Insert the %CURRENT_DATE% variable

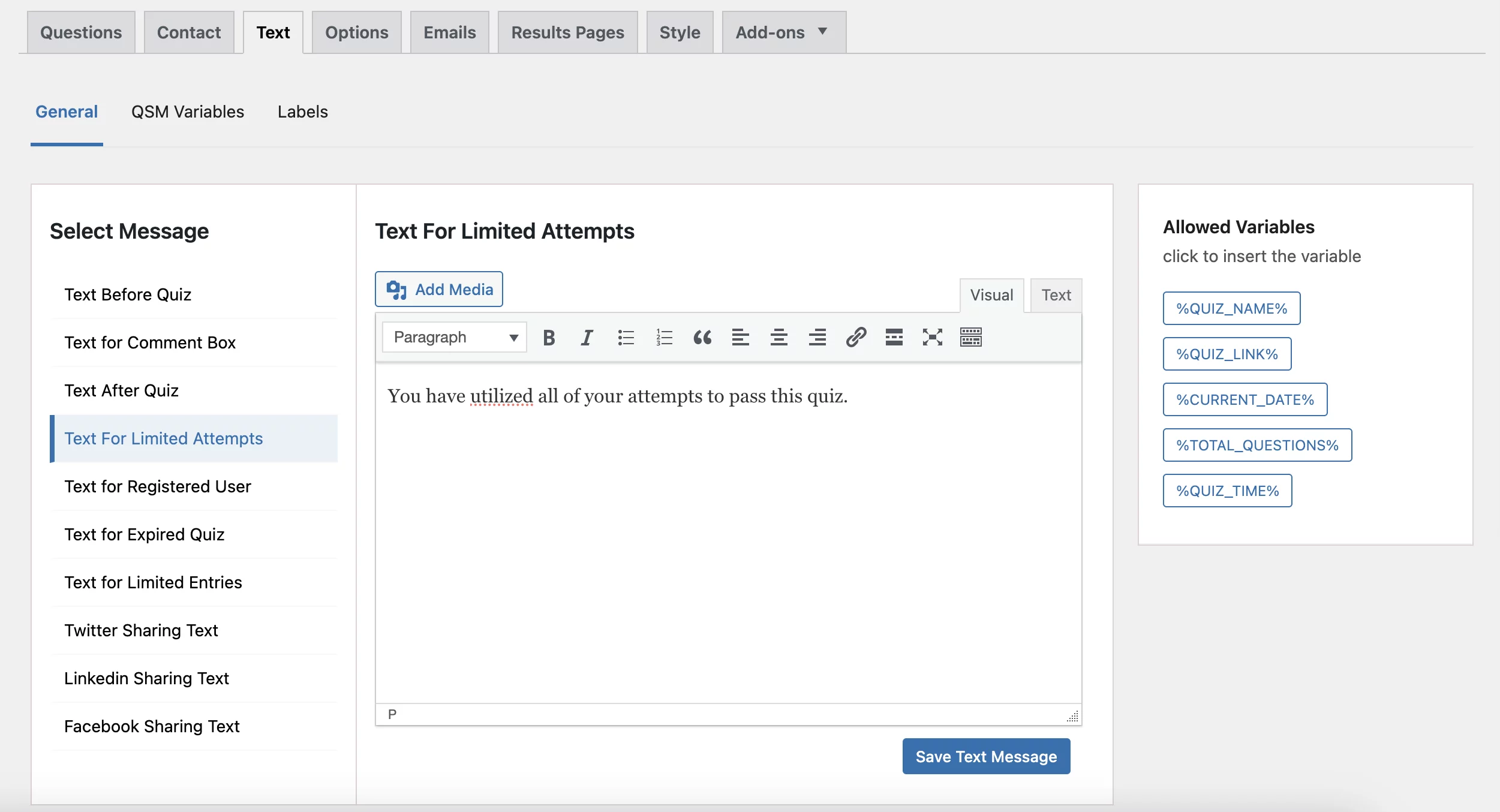tap(1245, 399)
